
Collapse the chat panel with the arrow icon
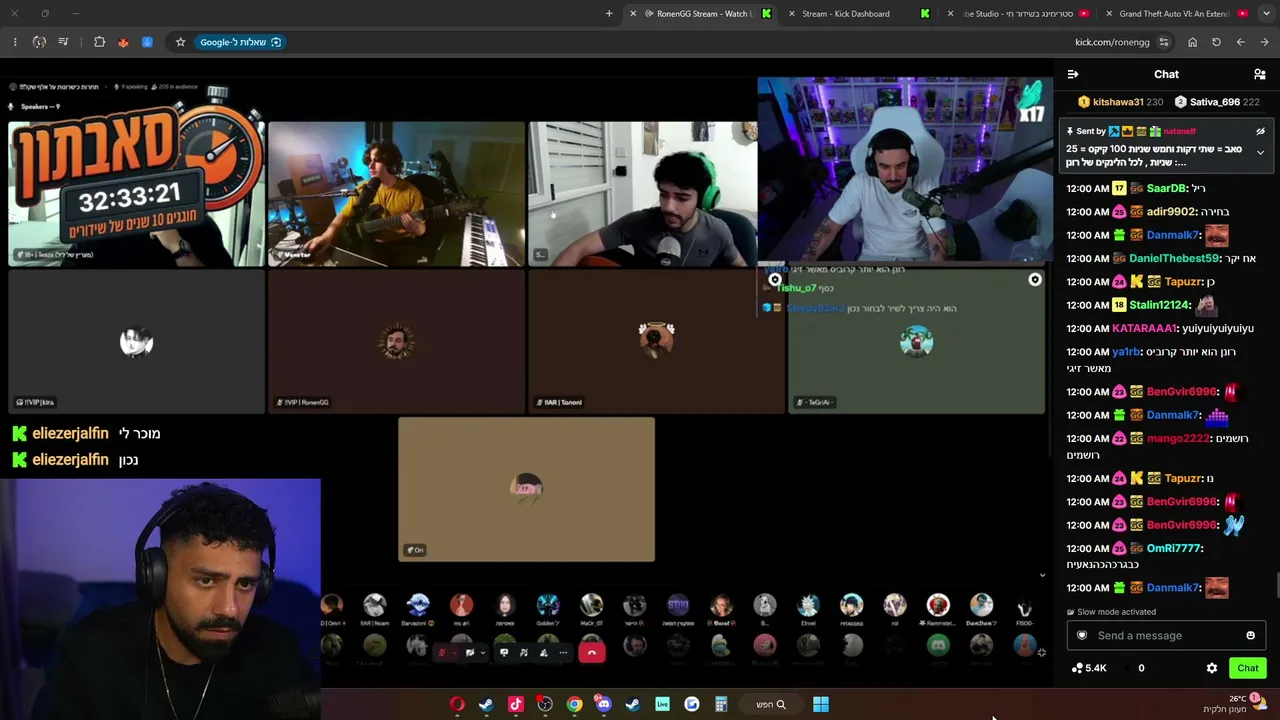pyautogui.click(x=1073, y=74)
